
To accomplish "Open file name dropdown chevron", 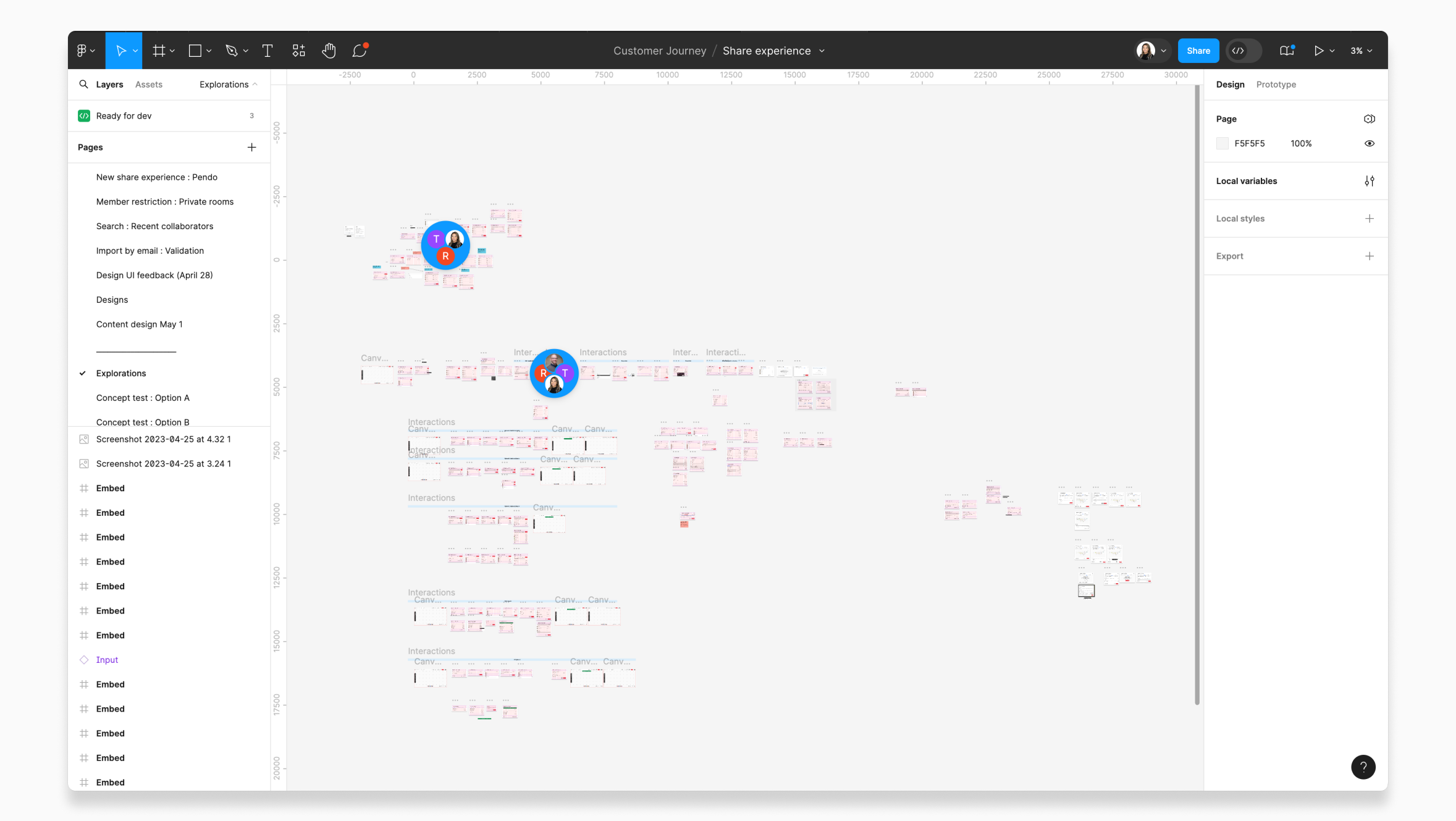I will point(822,51).
